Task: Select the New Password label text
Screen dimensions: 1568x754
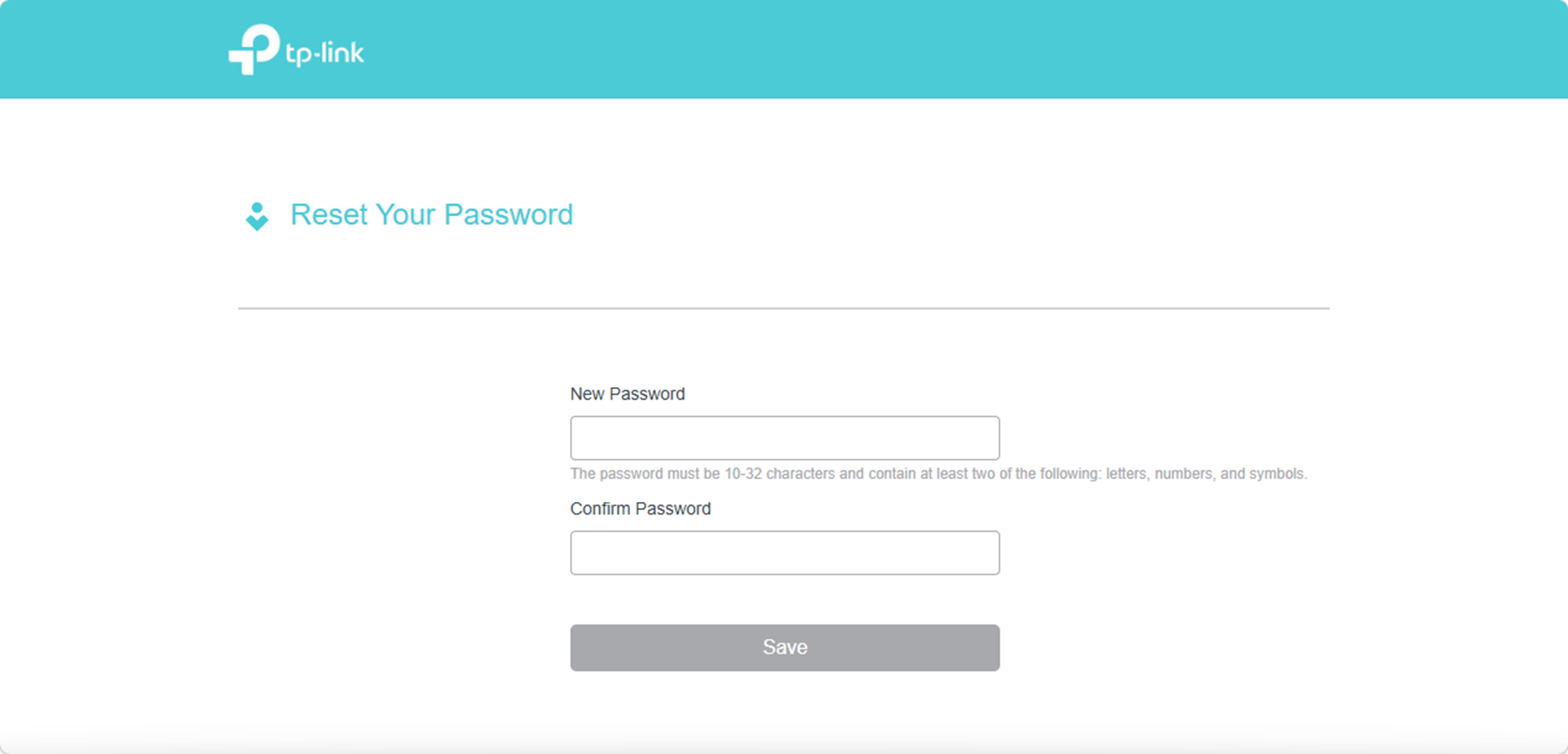Action: (x=627, y=394)
